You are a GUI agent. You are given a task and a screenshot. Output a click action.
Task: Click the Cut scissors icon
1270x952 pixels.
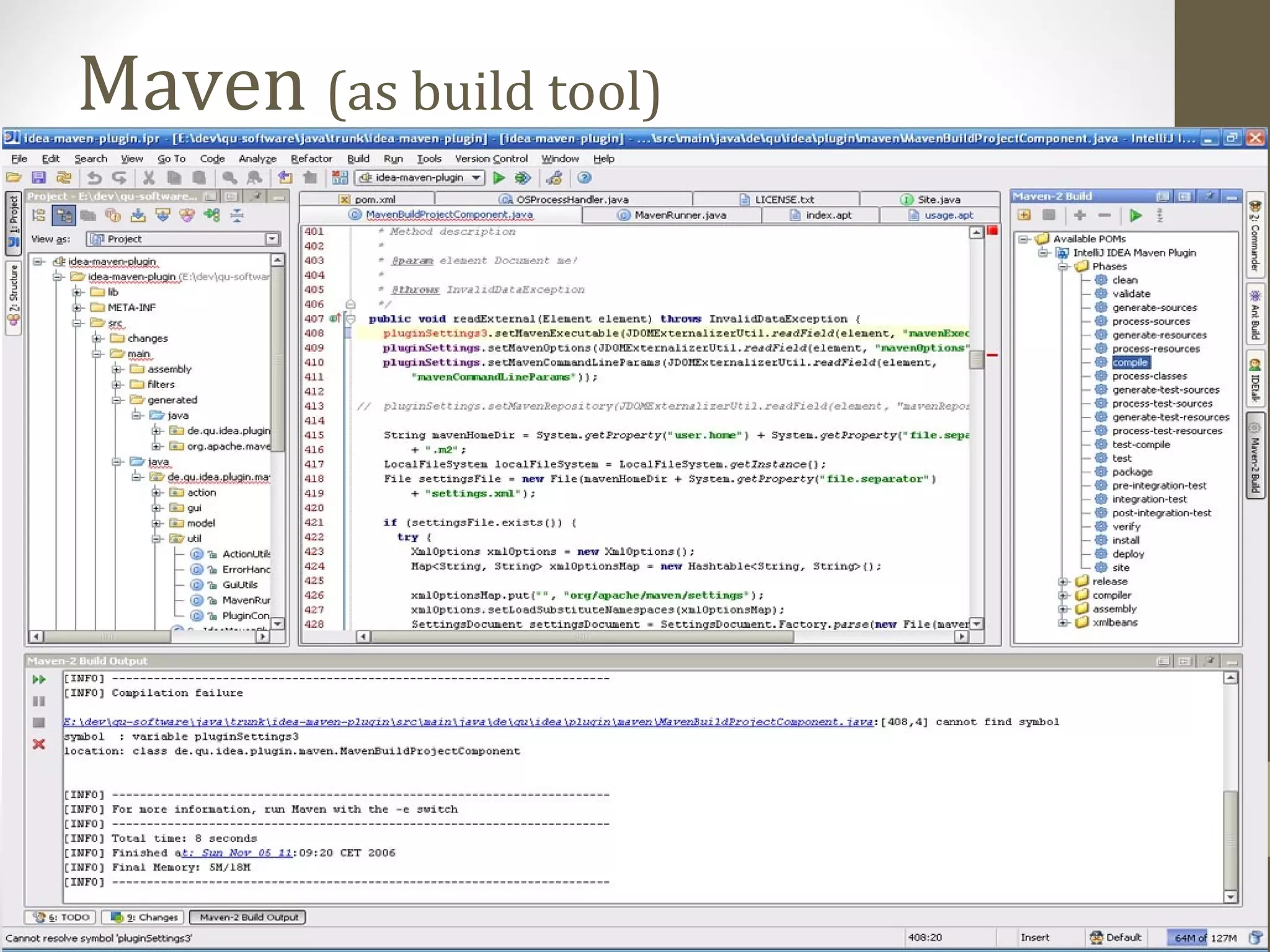(x=149, y=178)
